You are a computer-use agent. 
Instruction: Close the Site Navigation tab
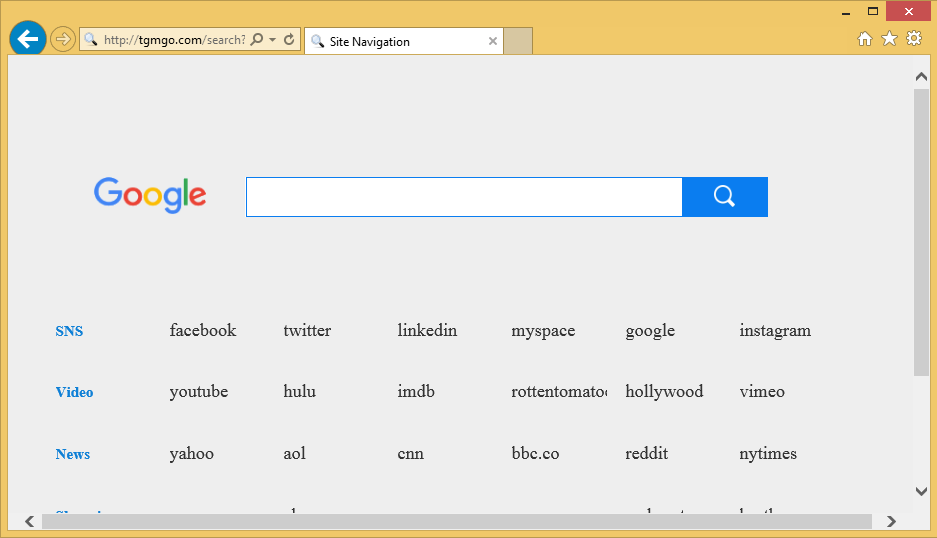[492, 42]
